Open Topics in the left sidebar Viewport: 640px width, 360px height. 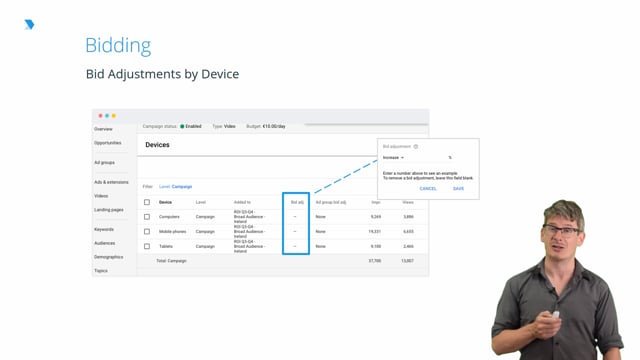click(x=101, y=271)
